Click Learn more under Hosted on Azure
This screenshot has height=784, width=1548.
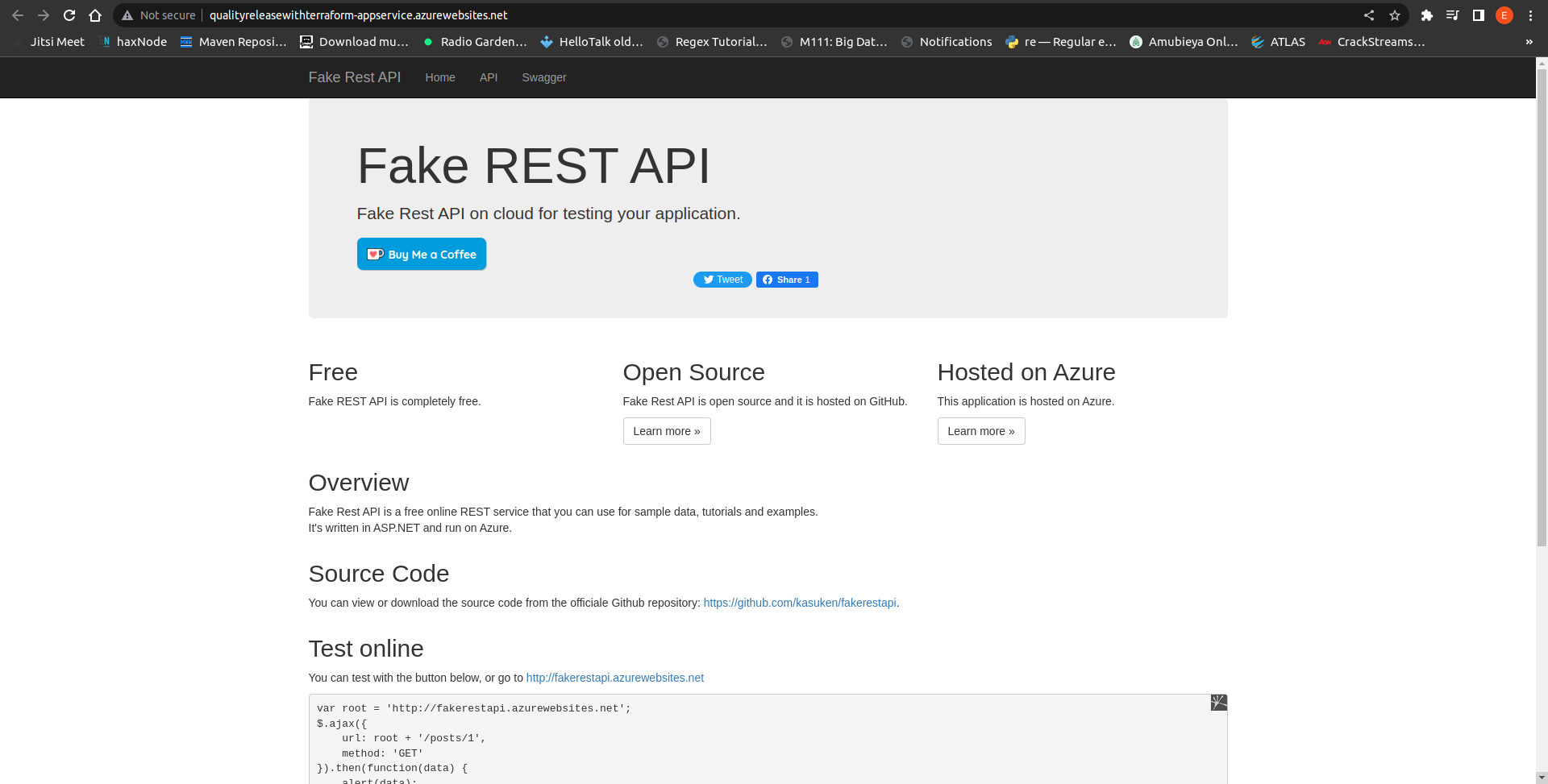(x=981, y=431)
